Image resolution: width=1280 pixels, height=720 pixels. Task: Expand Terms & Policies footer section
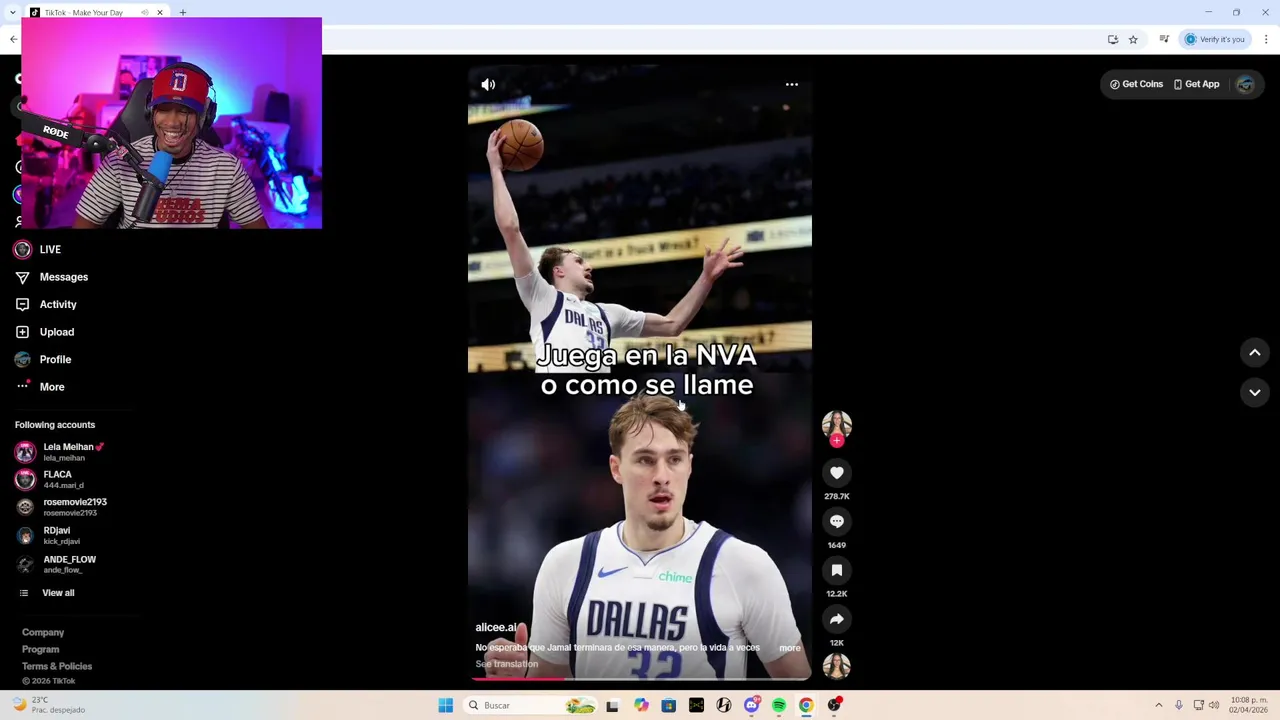[57, 666]
